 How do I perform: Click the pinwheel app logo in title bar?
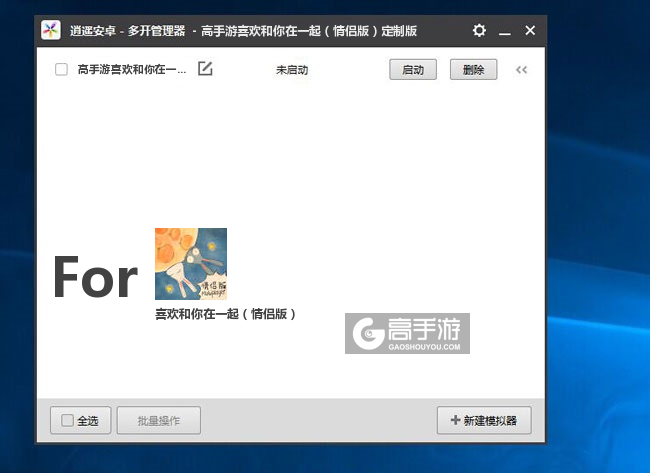[51, 30]
